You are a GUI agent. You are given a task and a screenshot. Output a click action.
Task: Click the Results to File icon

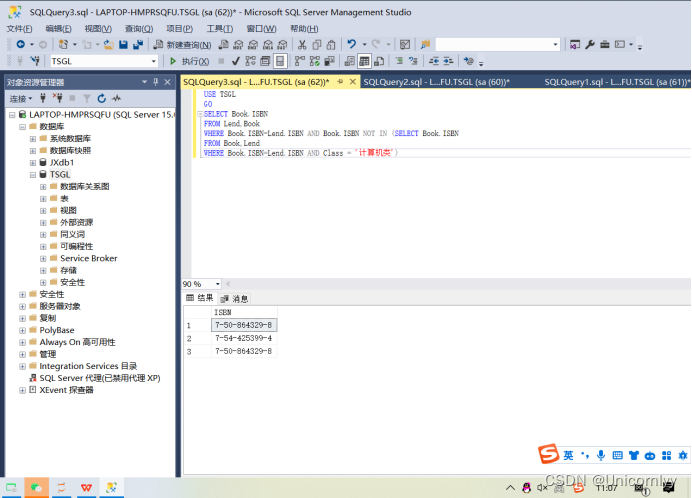pos(379,61)
